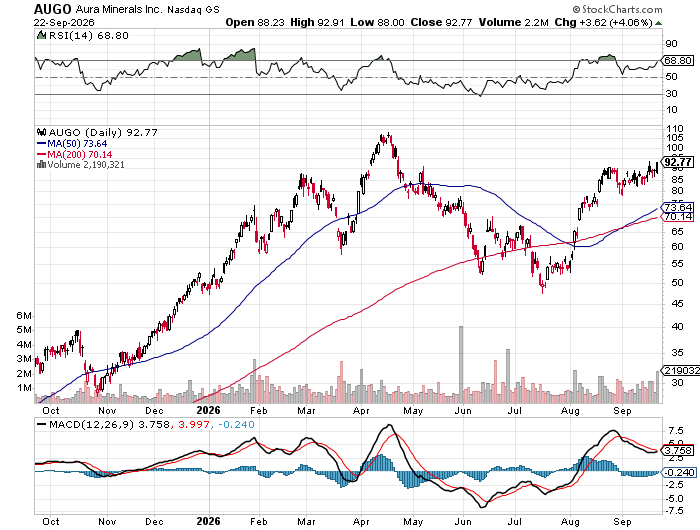
Task: Click the Chg +3.62 (+4.06%) value
Action: [x=604, y=22]
